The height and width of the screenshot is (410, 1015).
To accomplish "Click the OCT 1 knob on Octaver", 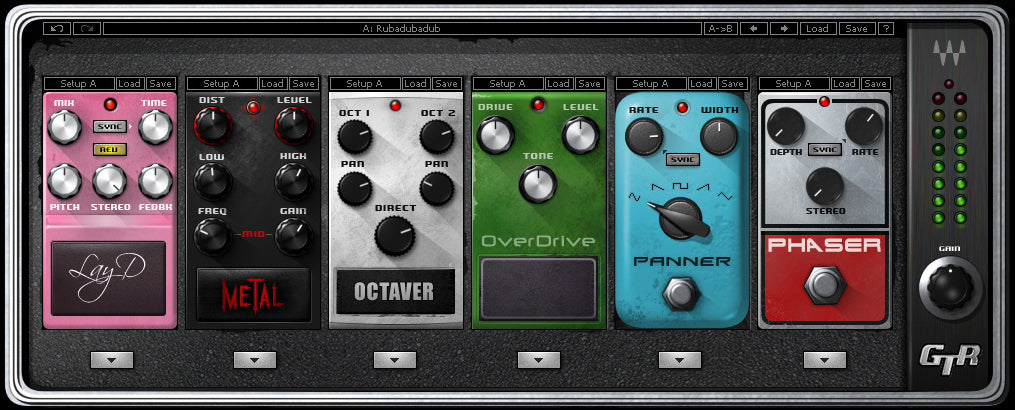I will pyautogui.click(x=355, y=137).
